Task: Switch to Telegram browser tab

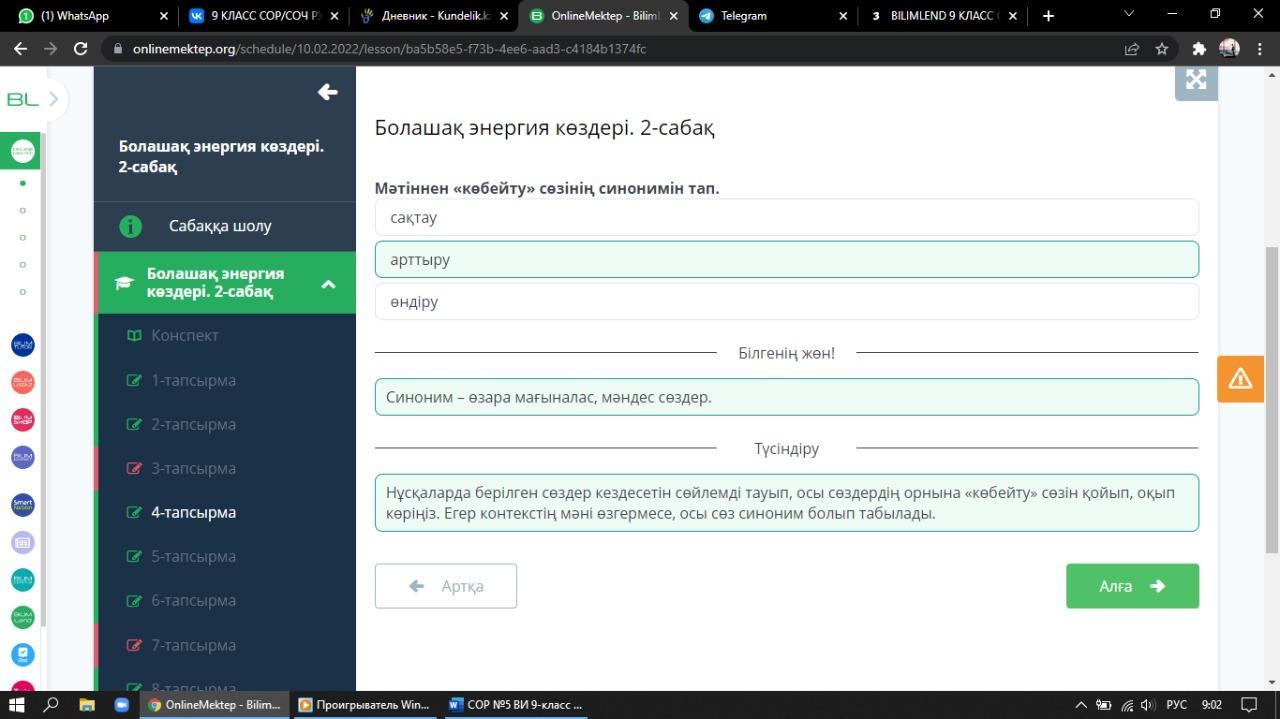Action: (x=773, y=16)
